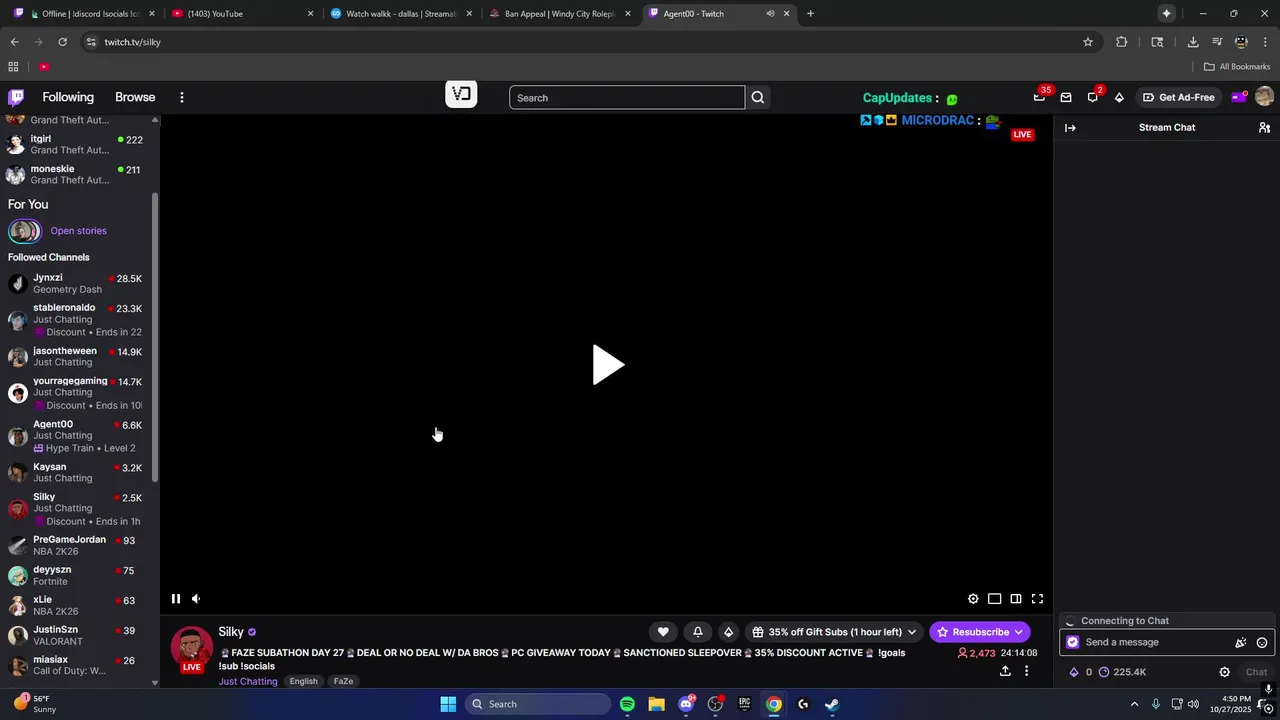
Task: Toggle theatre mode on the player
Action: coord(1016,599)
